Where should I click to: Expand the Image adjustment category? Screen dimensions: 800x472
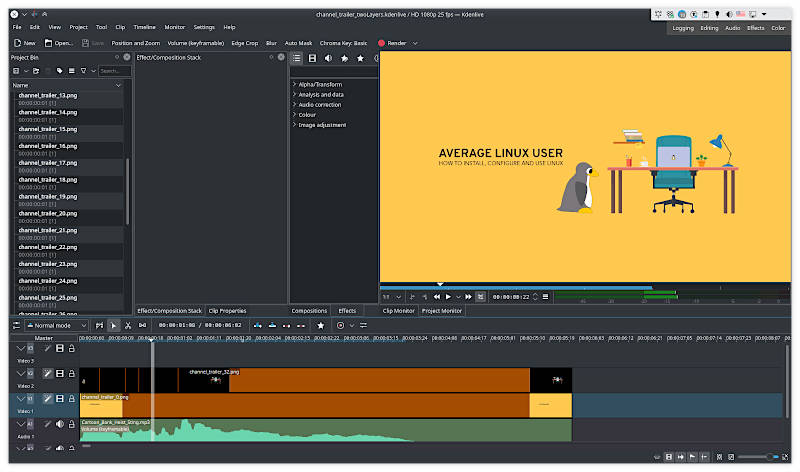[x=294, y=125]
